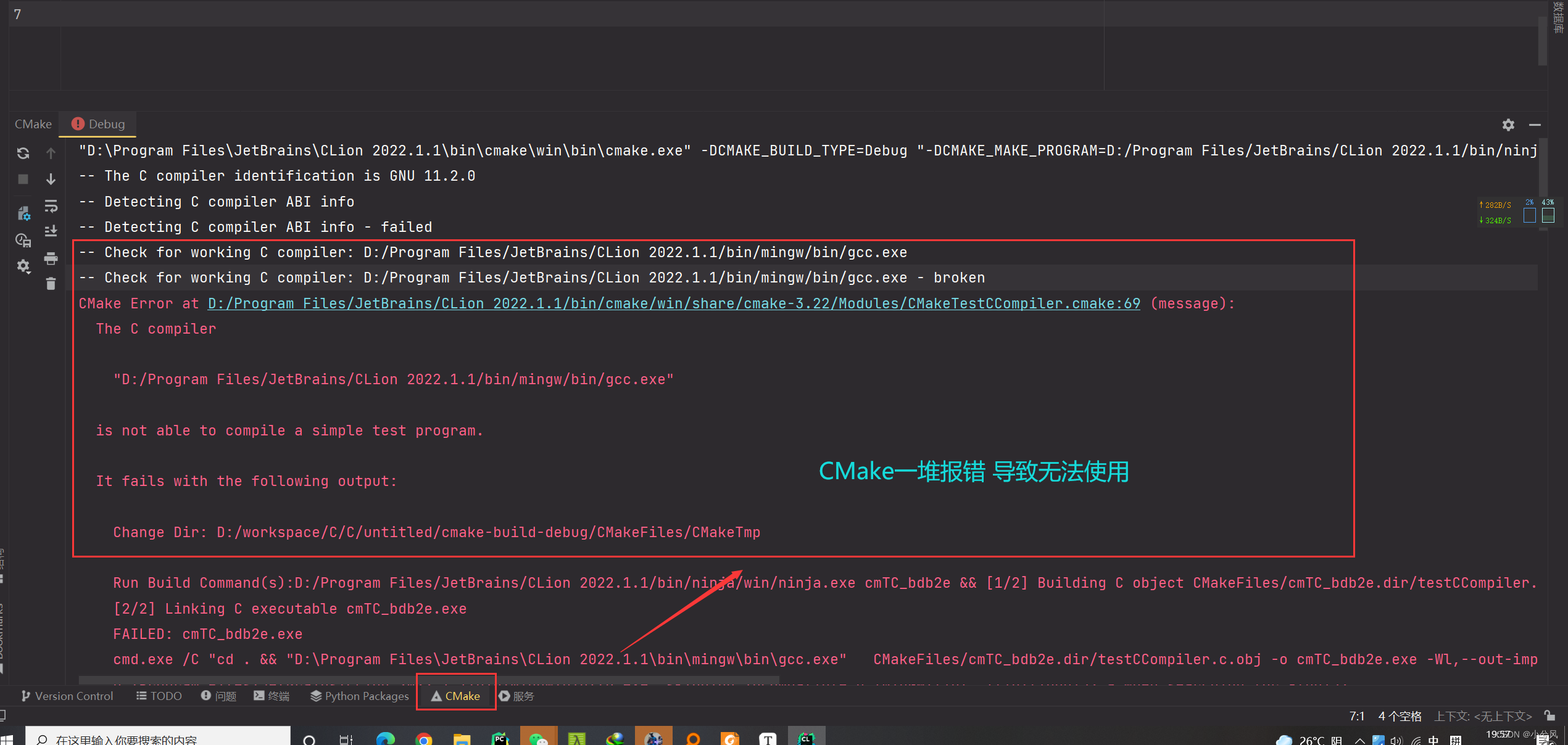The image size is (1568, 745).
Task: Switch to PyCharm in the taskbar
Action: click(x=500, y=738)
